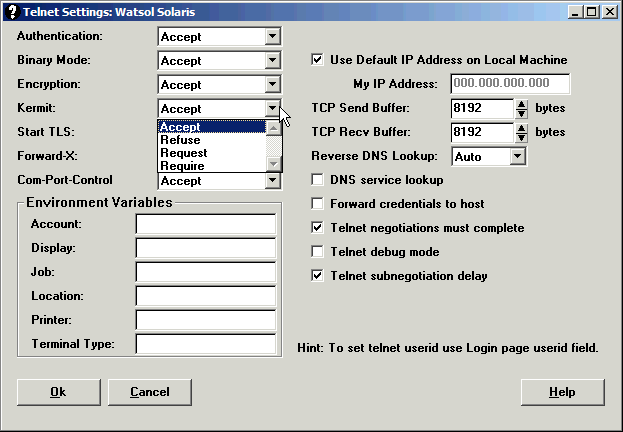The height and width of the screenshot is (432, 623).
Task: Open the Authentication dropdown
Action: coord(272,37)
